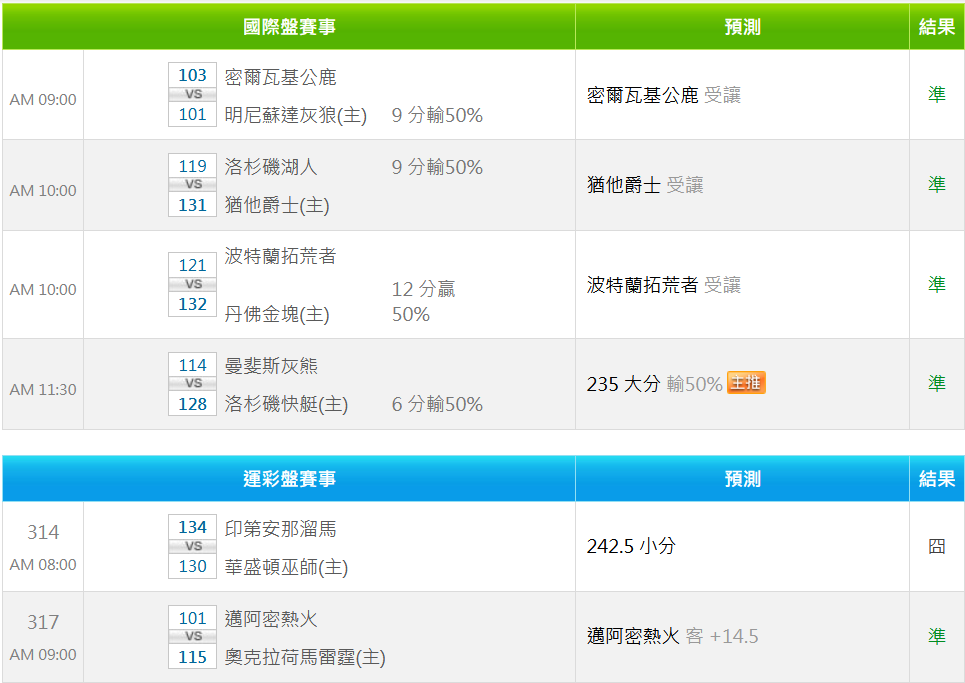Click game number 317
The image size is (965, 683).
coord(43,622)
